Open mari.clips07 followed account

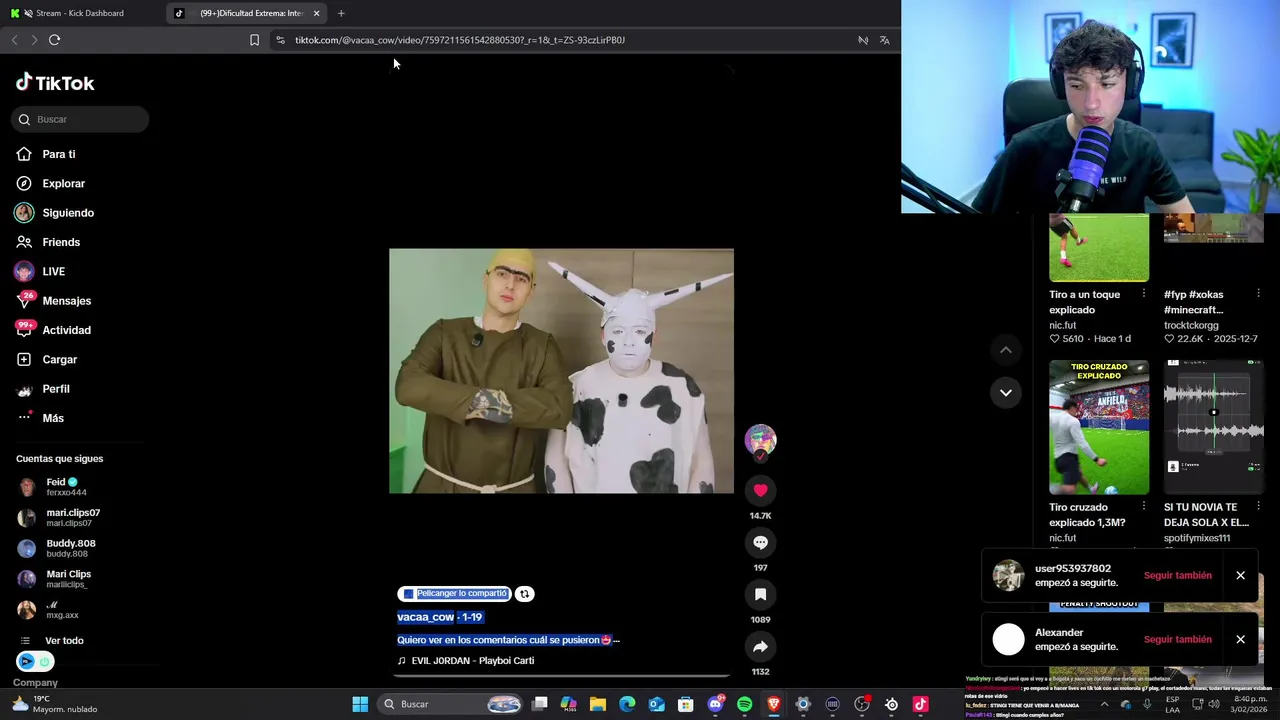tap(60, 518)
